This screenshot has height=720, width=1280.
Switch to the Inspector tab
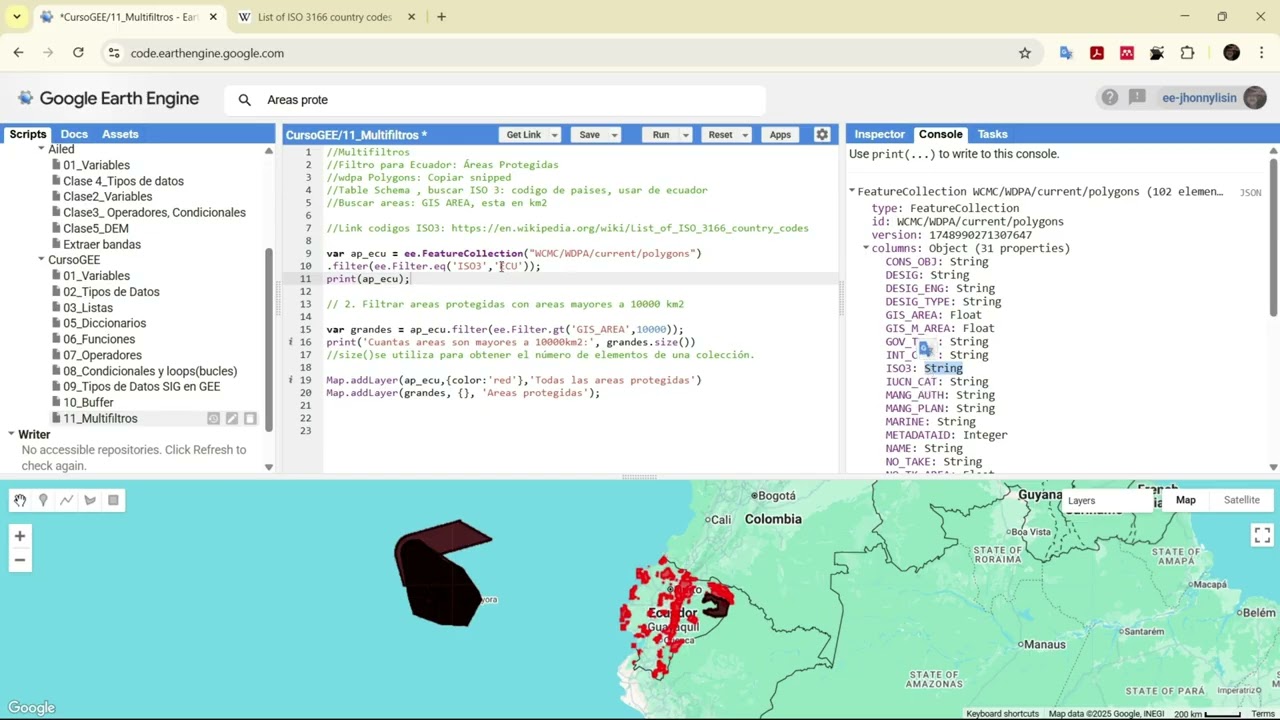coord(879,134)
